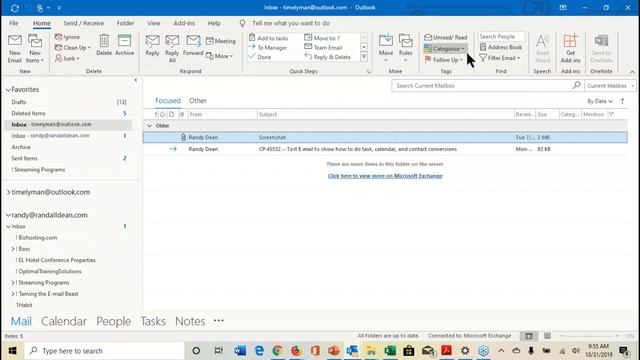Choose the To Manager quick step
This screenshot has width=640, height=360.
point(268,48)
